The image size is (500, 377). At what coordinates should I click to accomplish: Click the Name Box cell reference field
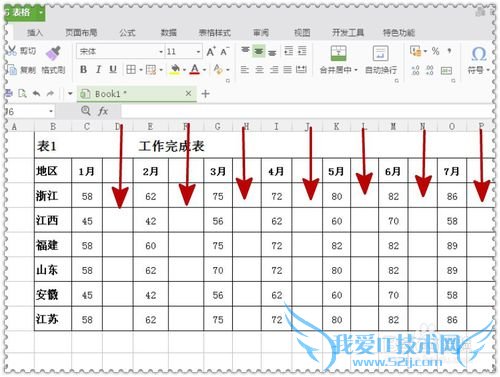29,111
